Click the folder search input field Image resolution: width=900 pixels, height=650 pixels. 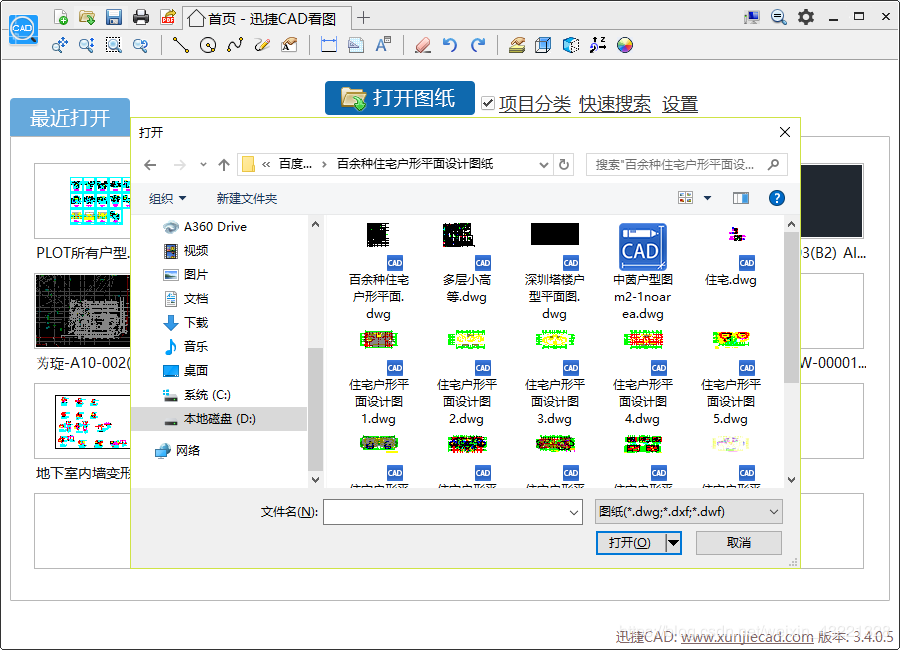[686, 165]
